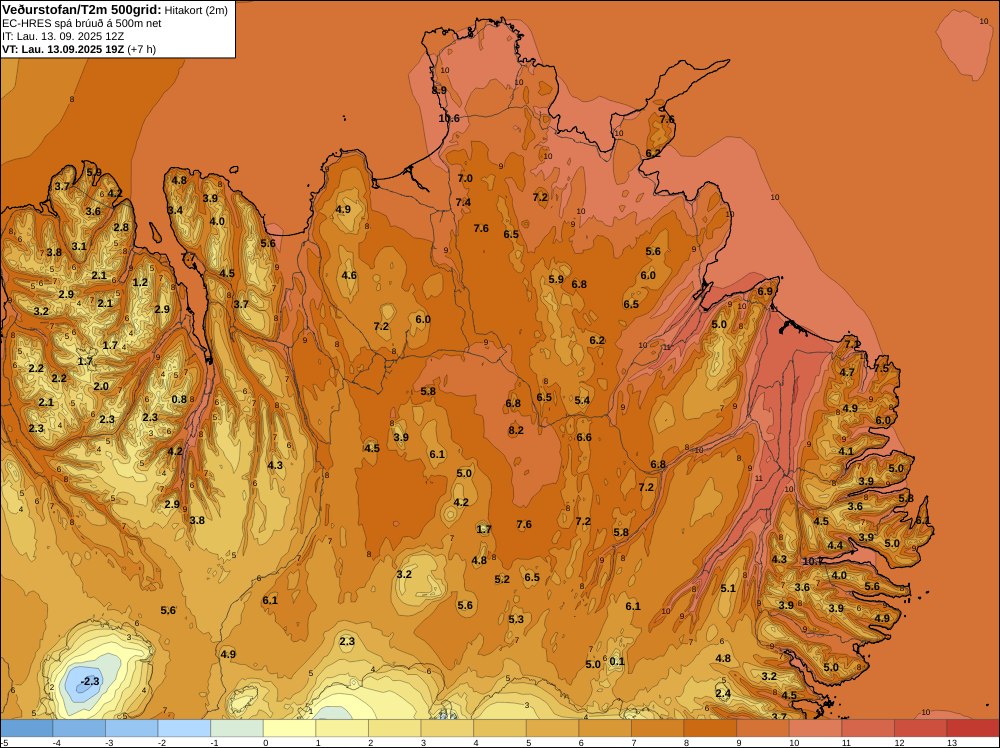Viewport: 1000px width, 748px height.
Task: Click the 'EC-HRES spá brúuð á 500m net' line
Action: [82, 23]
